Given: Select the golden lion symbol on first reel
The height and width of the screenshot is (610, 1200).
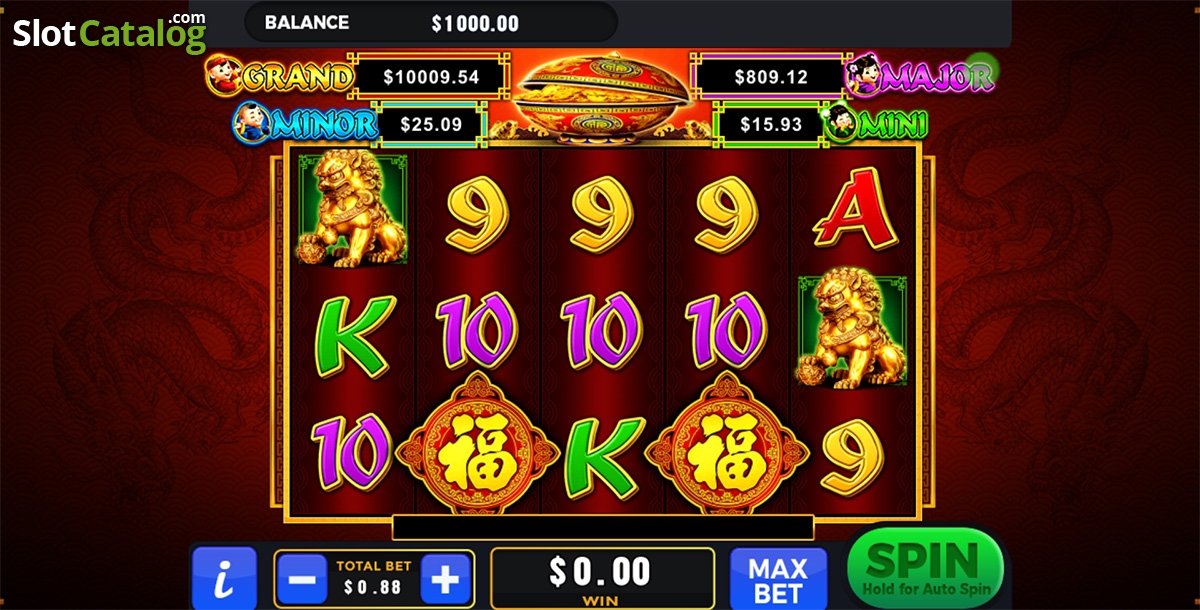Looking at the screenshot, I should coord(354,208).
